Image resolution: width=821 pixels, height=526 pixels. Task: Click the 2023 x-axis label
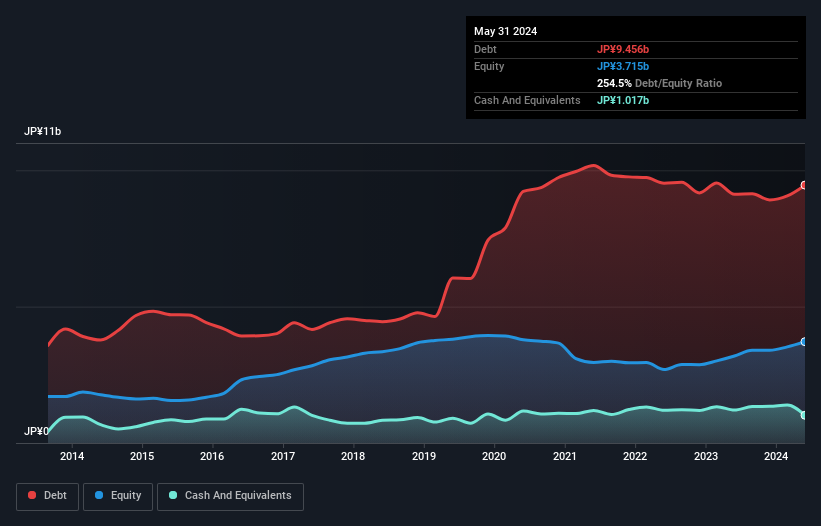pos(706,456)
